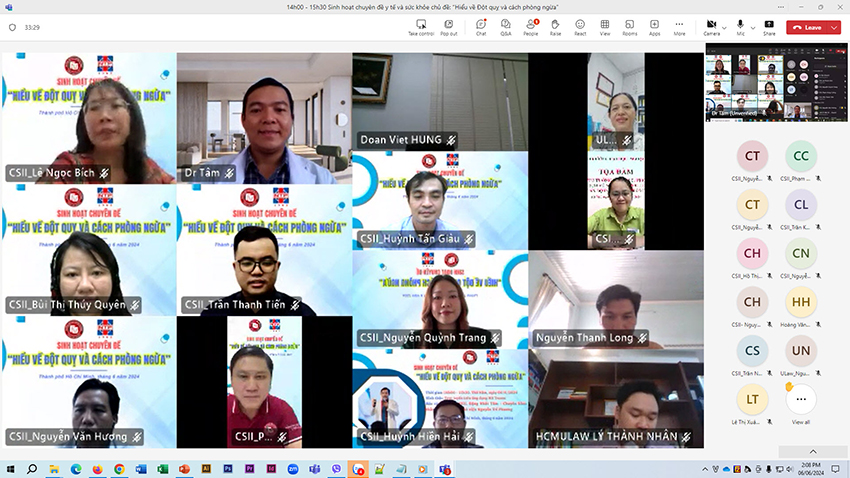Open Excel from taskbar
This screenshot has width=850, height=478.
pos(163,469)
